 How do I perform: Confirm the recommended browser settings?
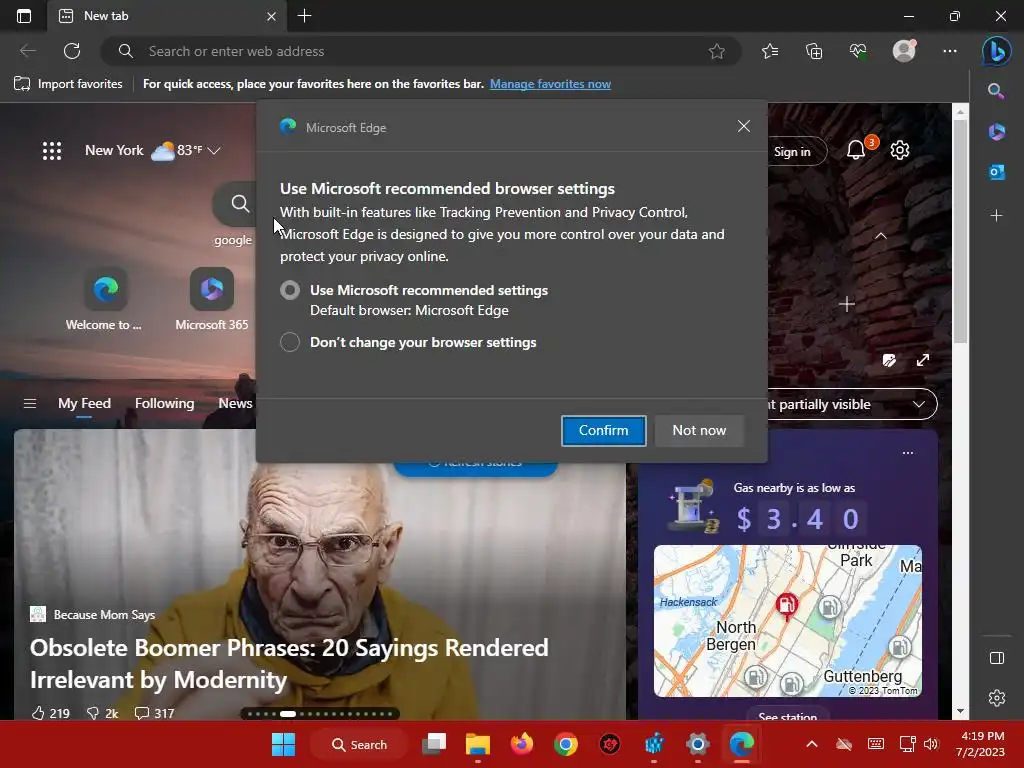603,430
